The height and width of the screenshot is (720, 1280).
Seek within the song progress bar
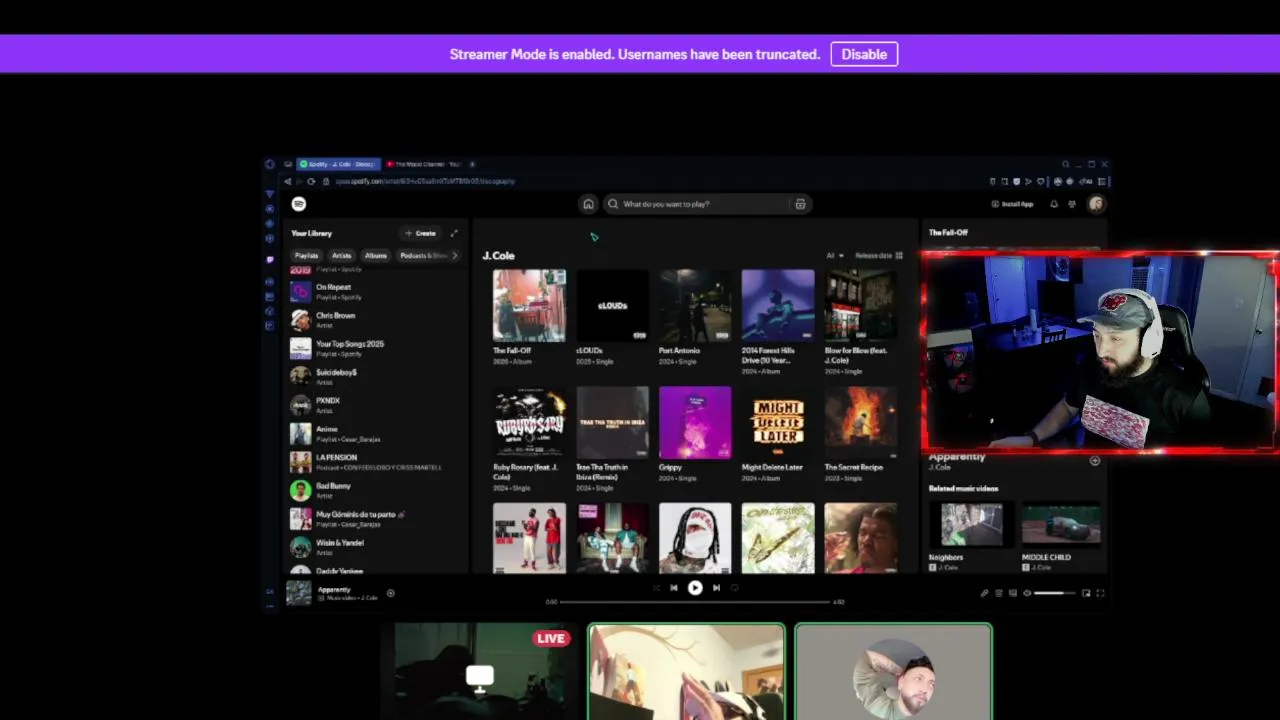click(695, 602)
